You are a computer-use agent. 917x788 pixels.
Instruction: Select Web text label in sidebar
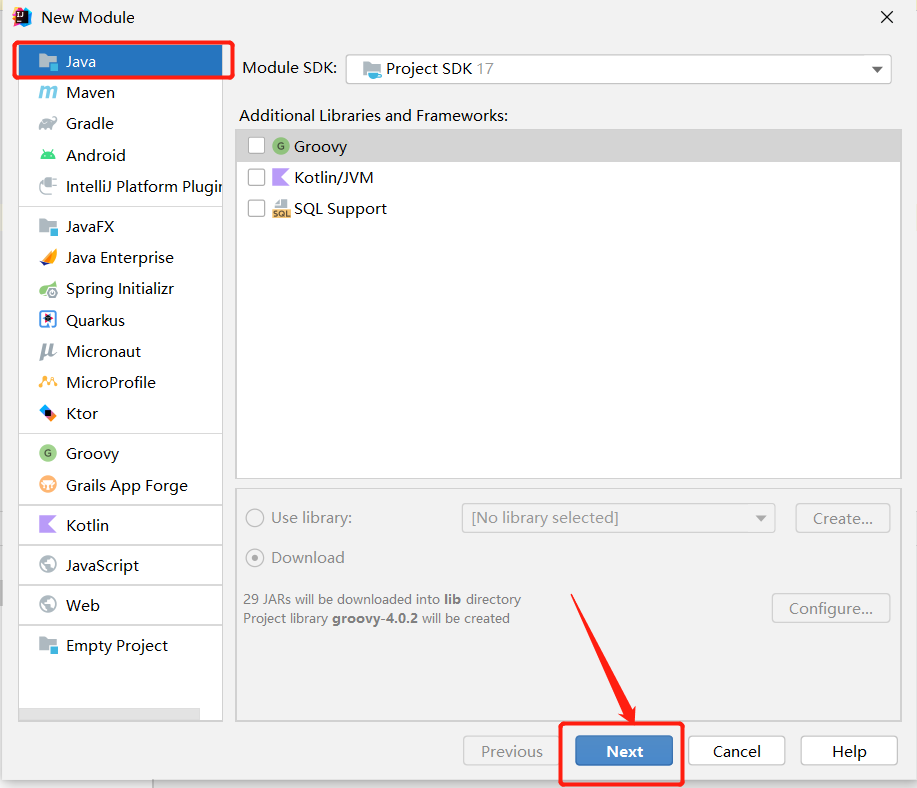tap(82, 605)
